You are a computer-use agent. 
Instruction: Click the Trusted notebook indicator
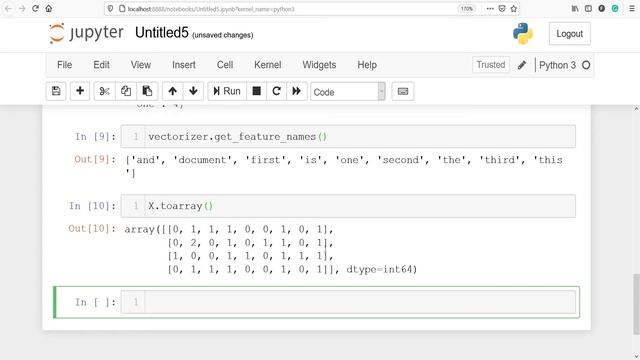[x=491, y=65]
